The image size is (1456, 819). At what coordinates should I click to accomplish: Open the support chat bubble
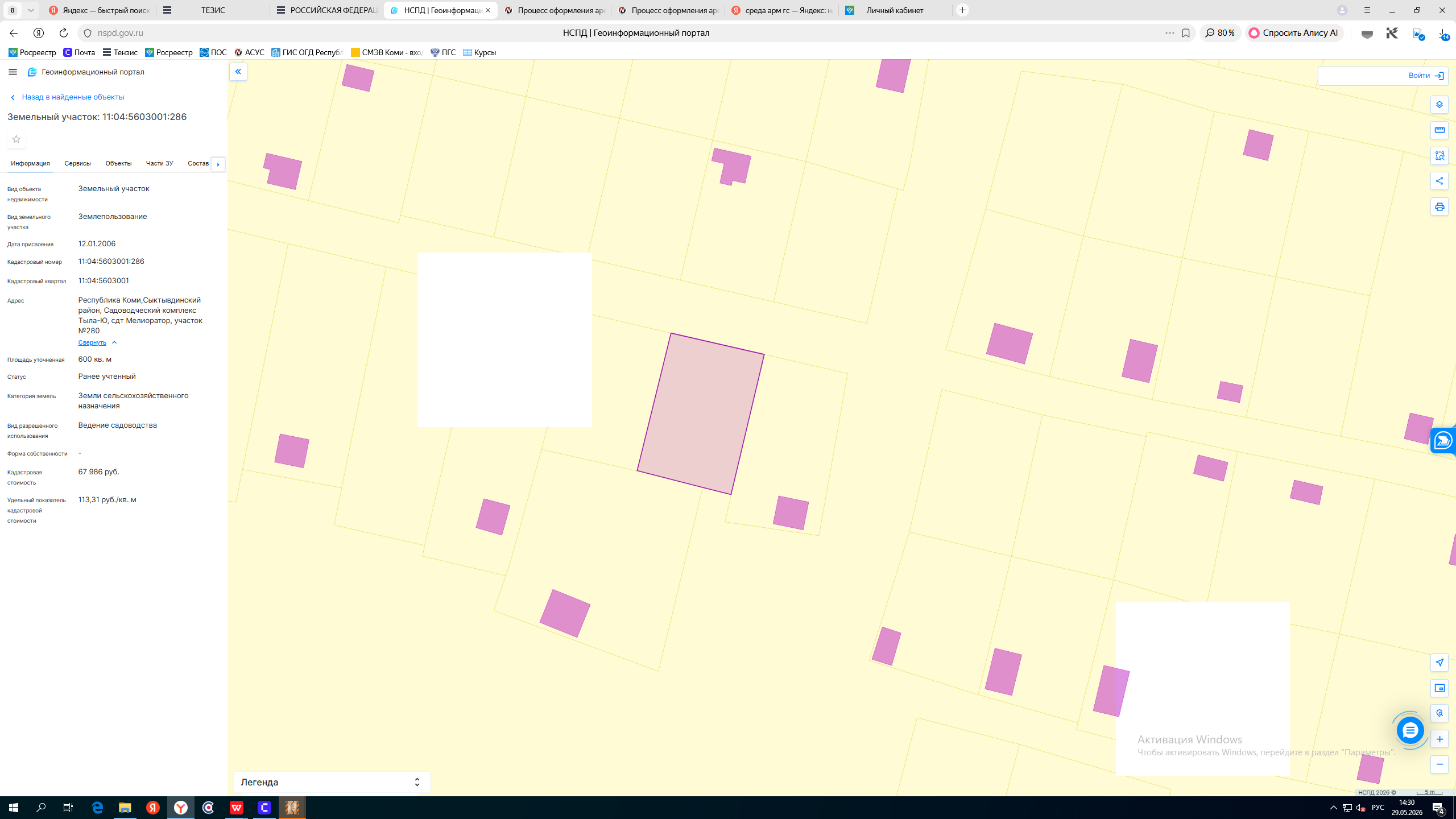1410,731
